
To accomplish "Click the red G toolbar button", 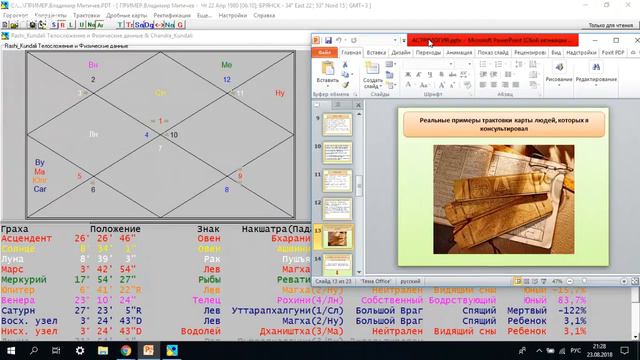I will [x=180, y=25].
